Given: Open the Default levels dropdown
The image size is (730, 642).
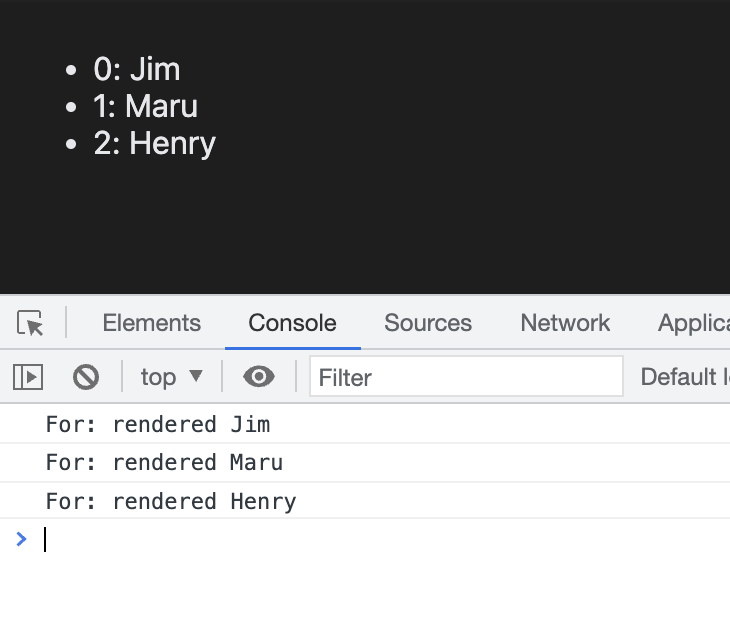Looking at the screenshot, I should pyautogui.click(x=684, y=377).
